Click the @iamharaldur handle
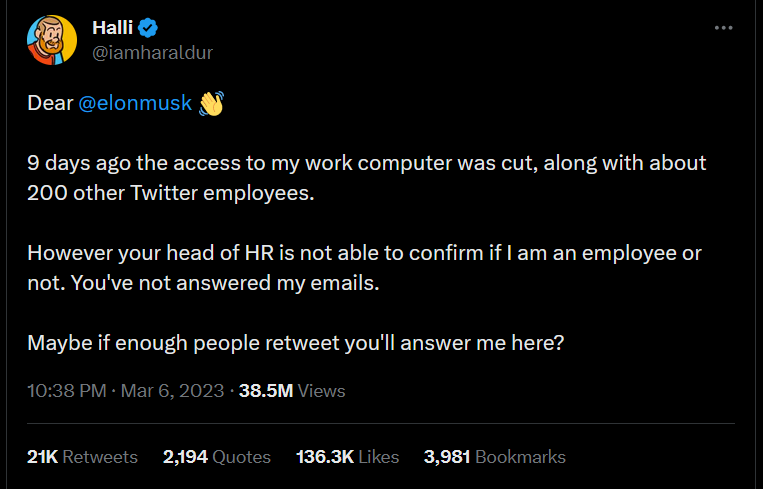Image resolution: width=763 pixels, height=489 pixels. pyautogui.click(x=152, y=53)
